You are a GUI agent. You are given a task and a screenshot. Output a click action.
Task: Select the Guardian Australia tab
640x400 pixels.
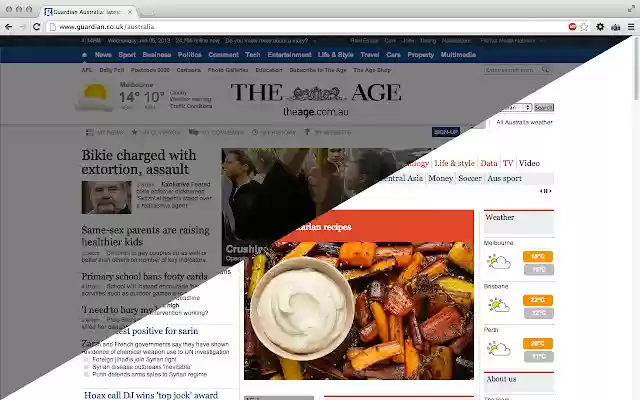point(86,12)
